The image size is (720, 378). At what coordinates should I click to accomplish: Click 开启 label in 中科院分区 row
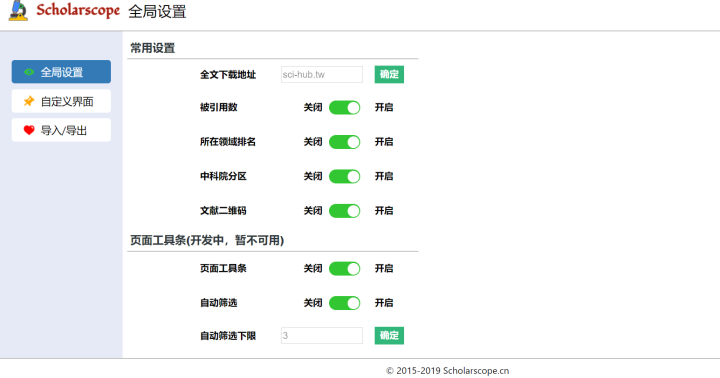(384, 176)
